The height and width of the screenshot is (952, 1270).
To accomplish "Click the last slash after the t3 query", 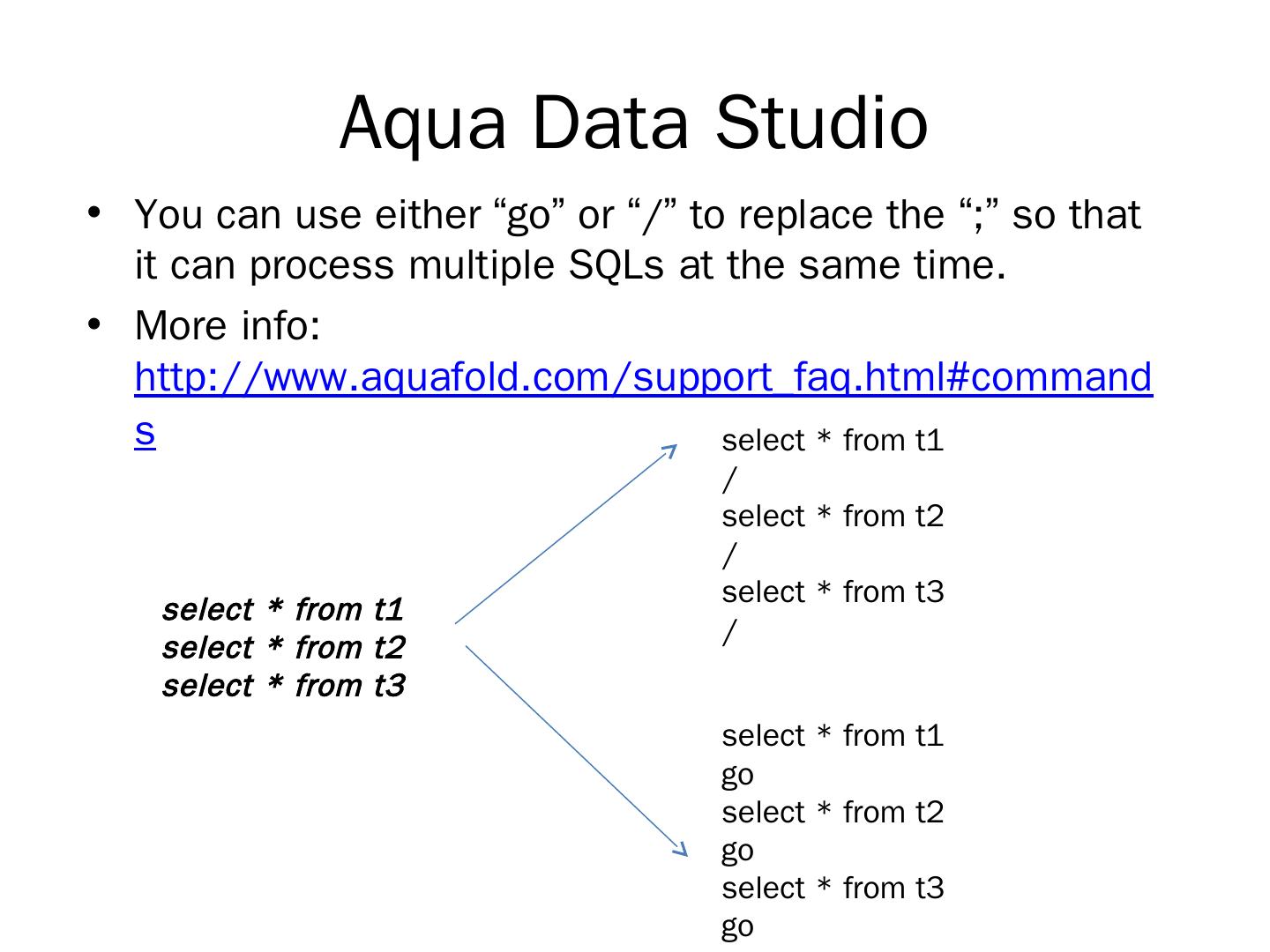I will click(x=728, y=632).
